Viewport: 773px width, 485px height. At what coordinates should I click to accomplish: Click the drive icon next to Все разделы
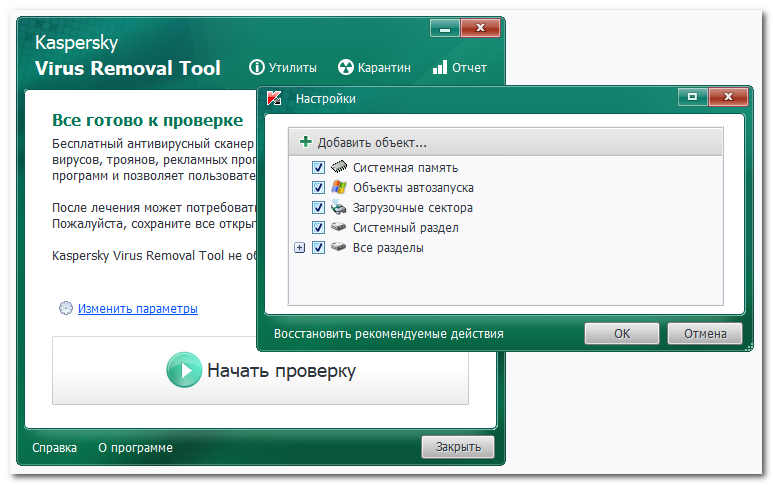click(339, 246)
